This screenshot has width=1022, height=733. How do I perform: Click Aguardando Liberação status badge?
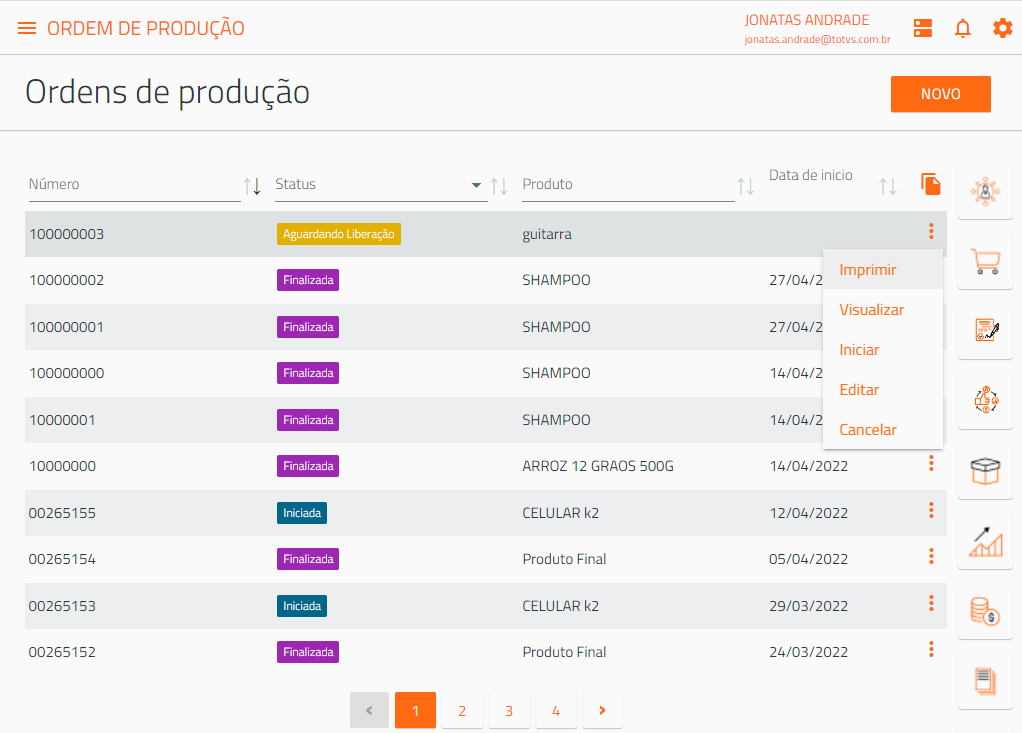click(x=339, y=234)
